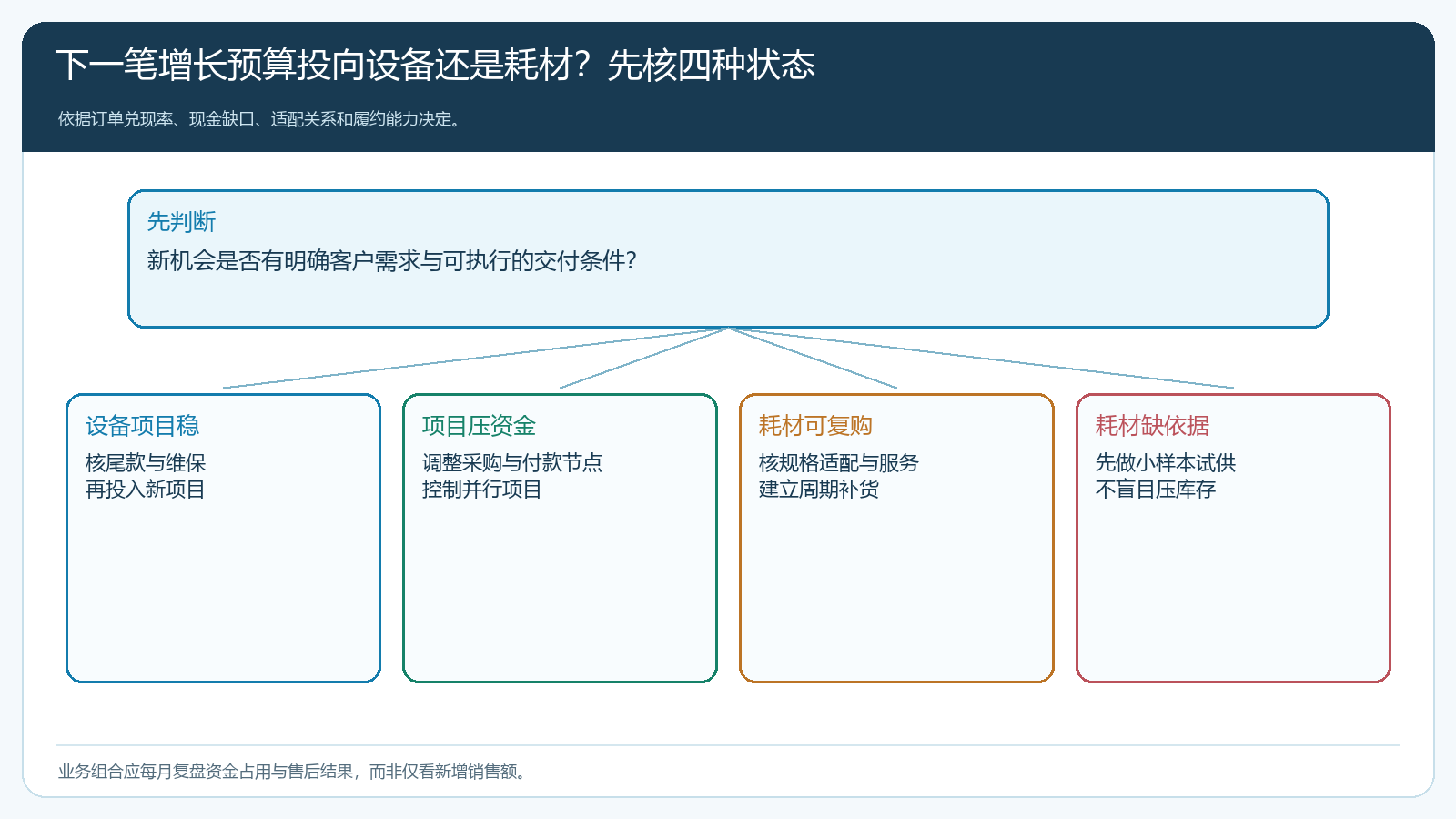Image resolution: width=1456 pixels, height=819 pixels.
Task: Click the slide title about 增长预算
Action: coord(435,66)
